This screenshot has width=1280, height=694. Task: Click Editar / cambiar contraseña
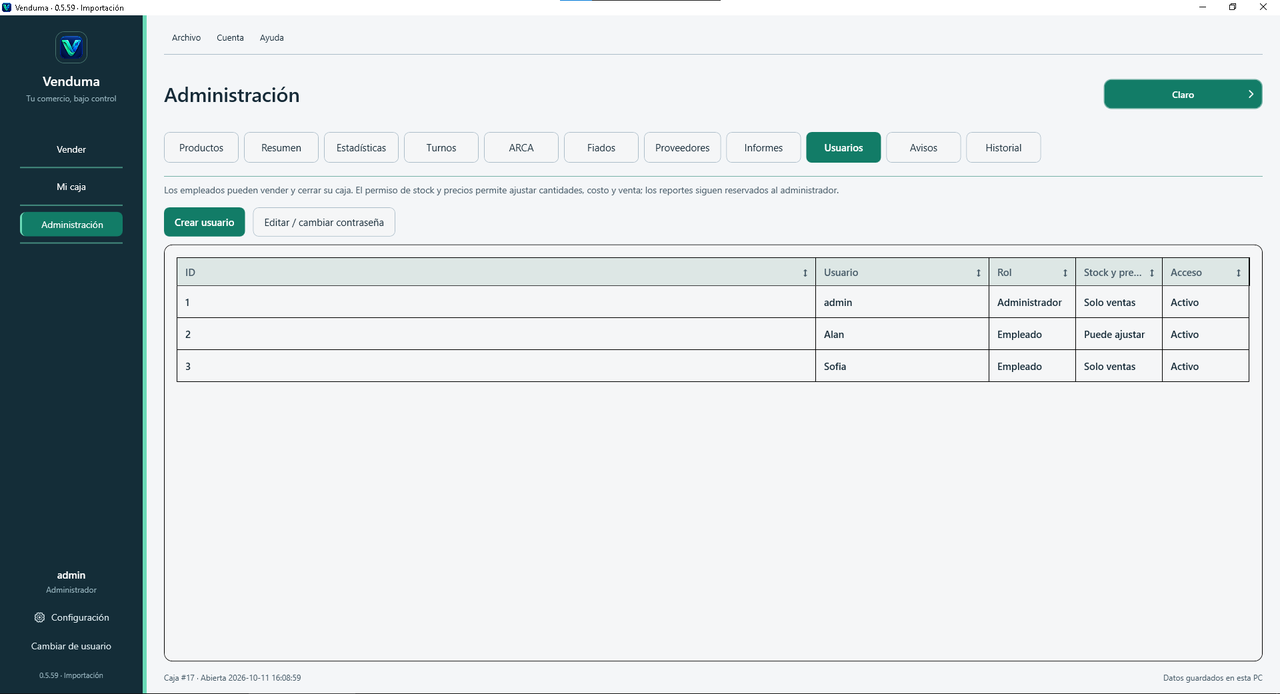(x=324, y=222)
